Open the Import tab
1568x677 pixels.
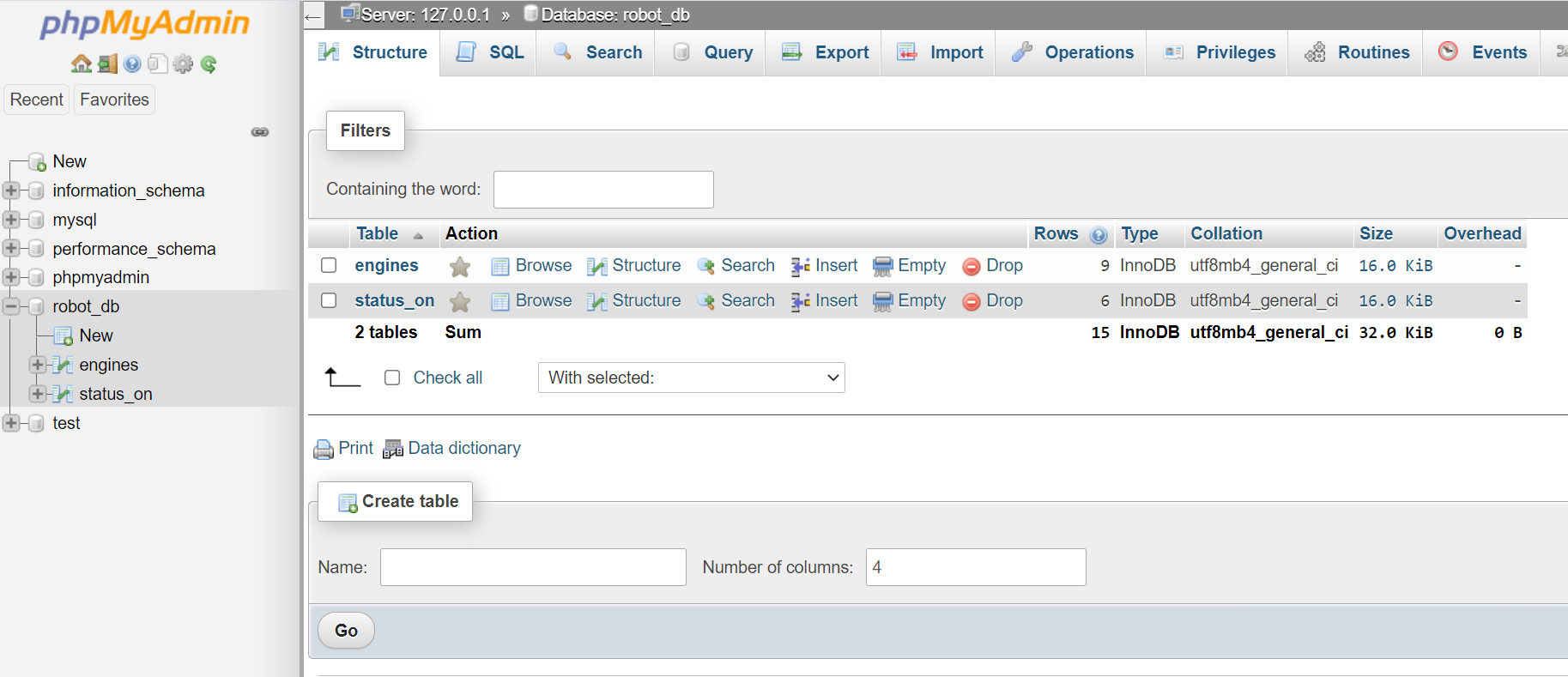(x=939, y=52)
